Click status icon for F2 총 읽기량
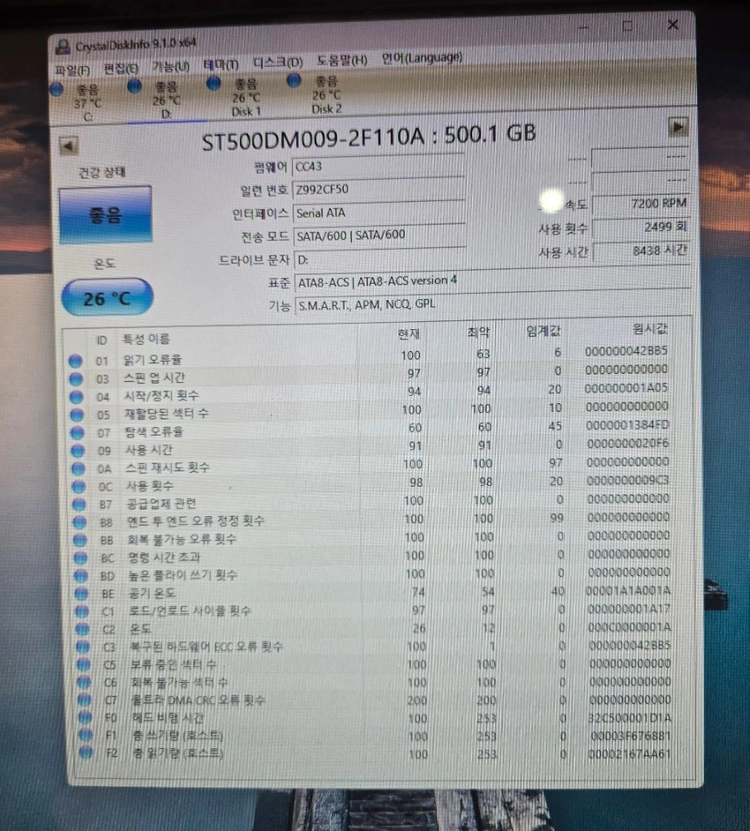 pos(86,753)
